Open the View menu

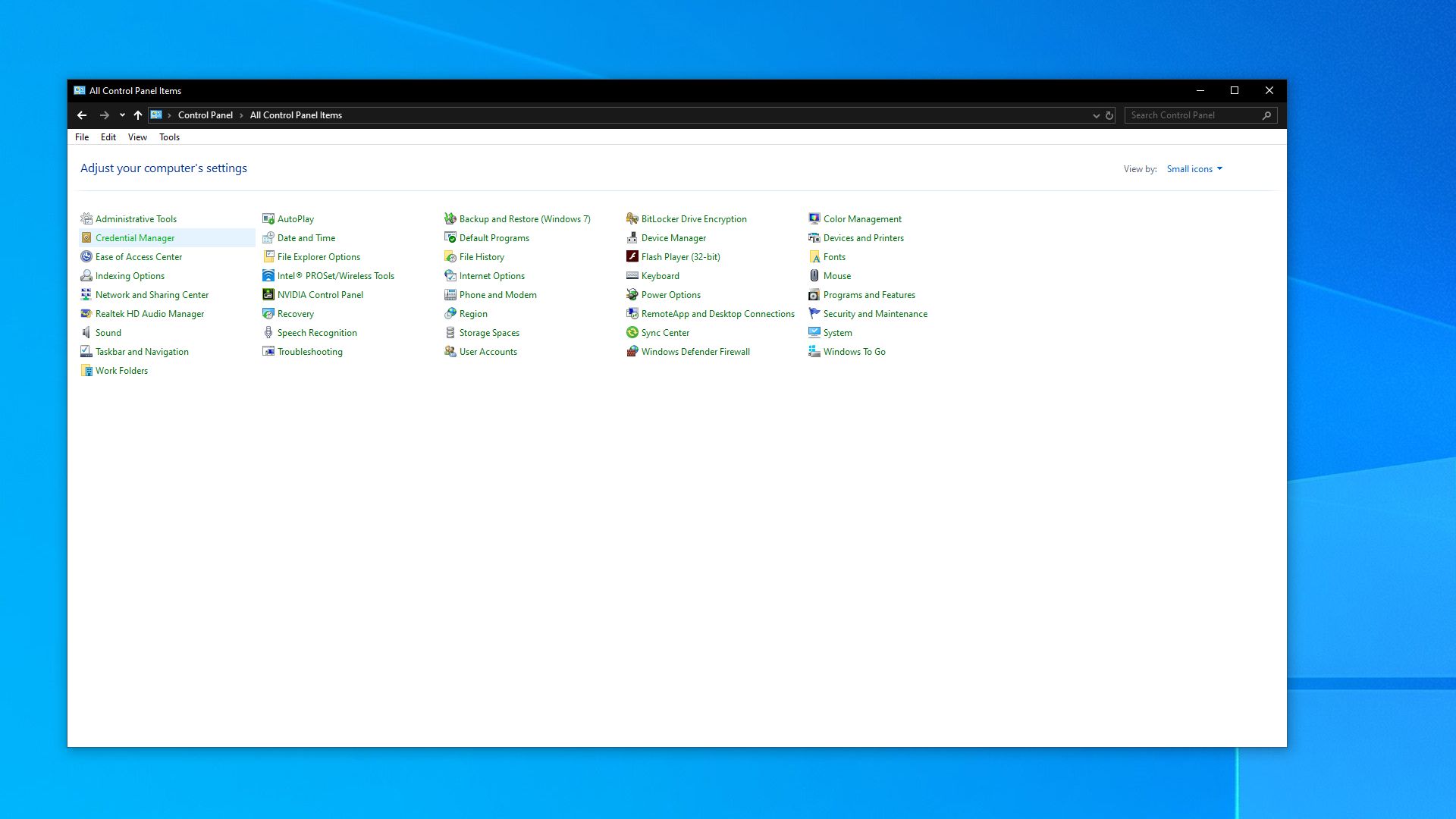pyautogui.click(x=137, y=137)
